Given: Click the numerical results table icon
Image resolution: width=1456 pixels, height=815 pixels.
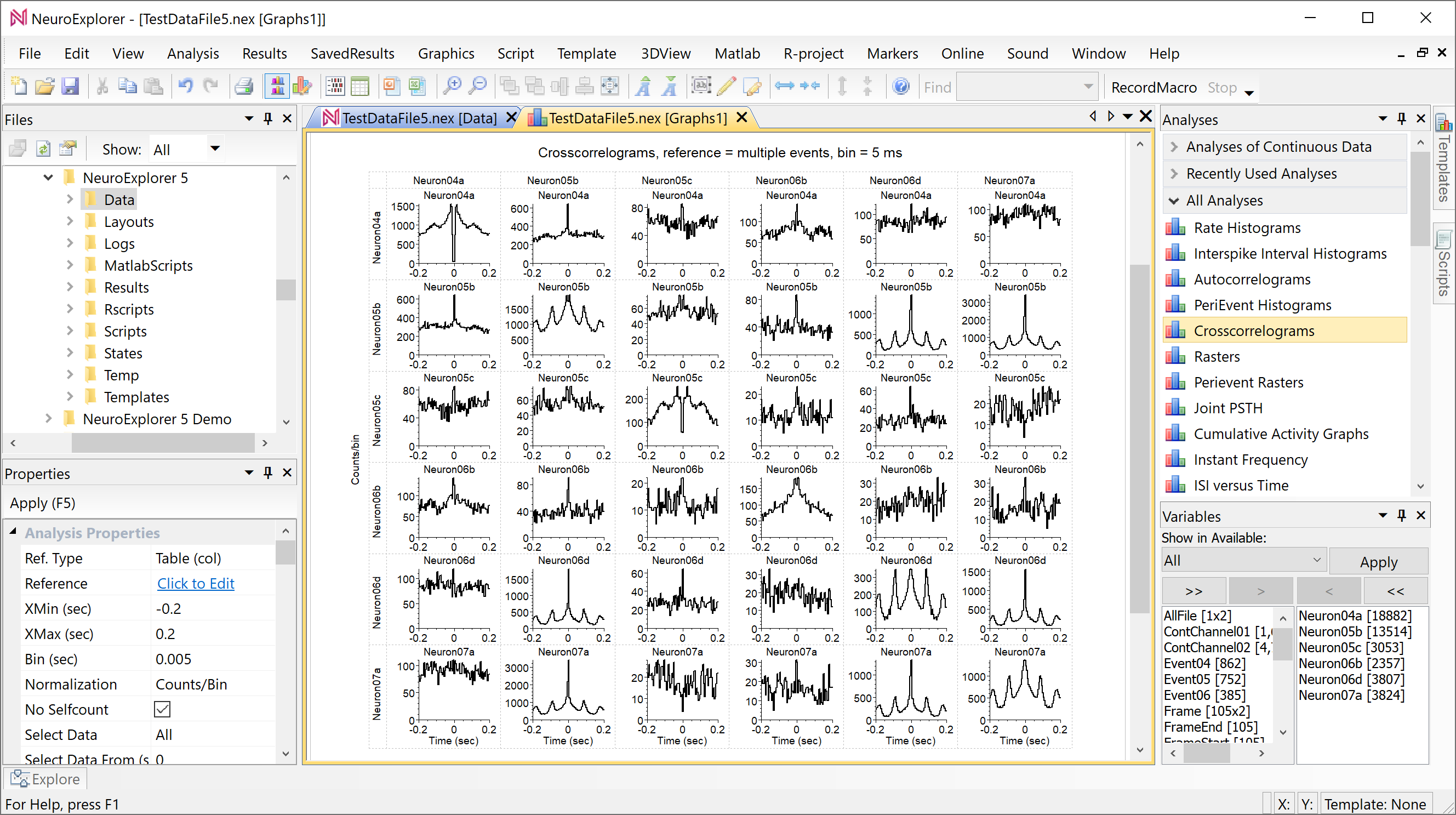Looking at the screenshot, I should click(359, 87).
